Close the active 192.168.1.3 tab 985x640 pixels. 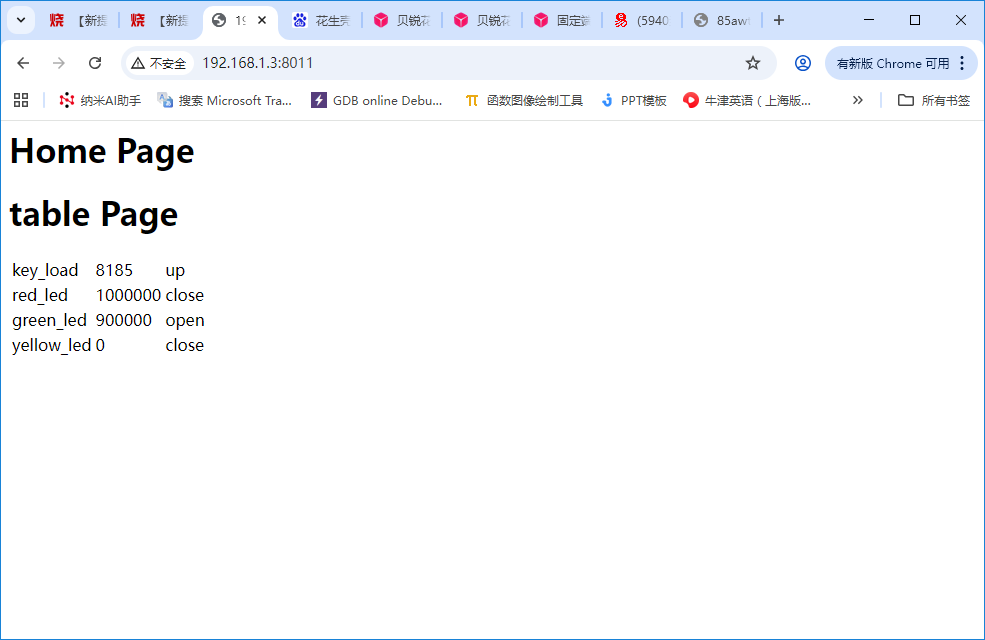[x=262, y=20]
